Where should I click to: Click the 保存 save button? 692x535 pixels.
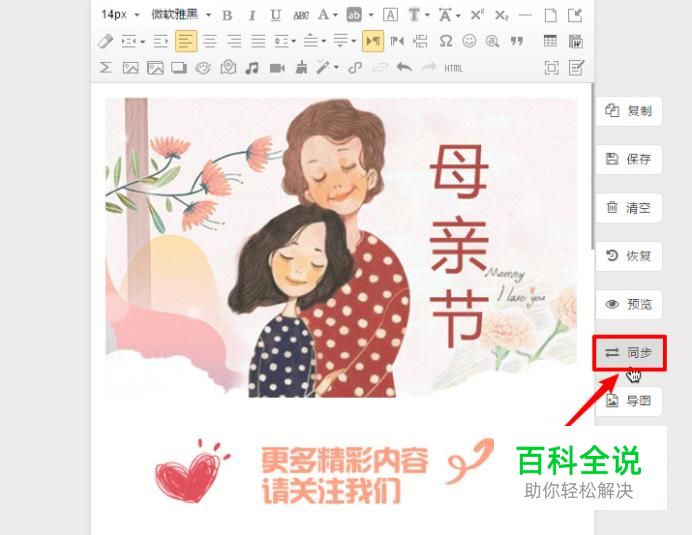pos(629,159)
